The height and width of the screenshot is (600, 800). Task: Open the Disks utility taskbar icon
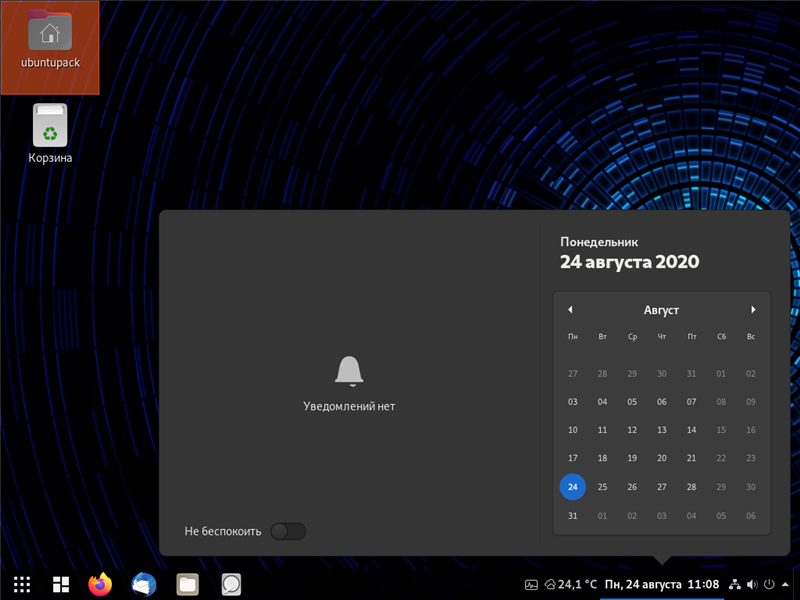coord(231,584)
